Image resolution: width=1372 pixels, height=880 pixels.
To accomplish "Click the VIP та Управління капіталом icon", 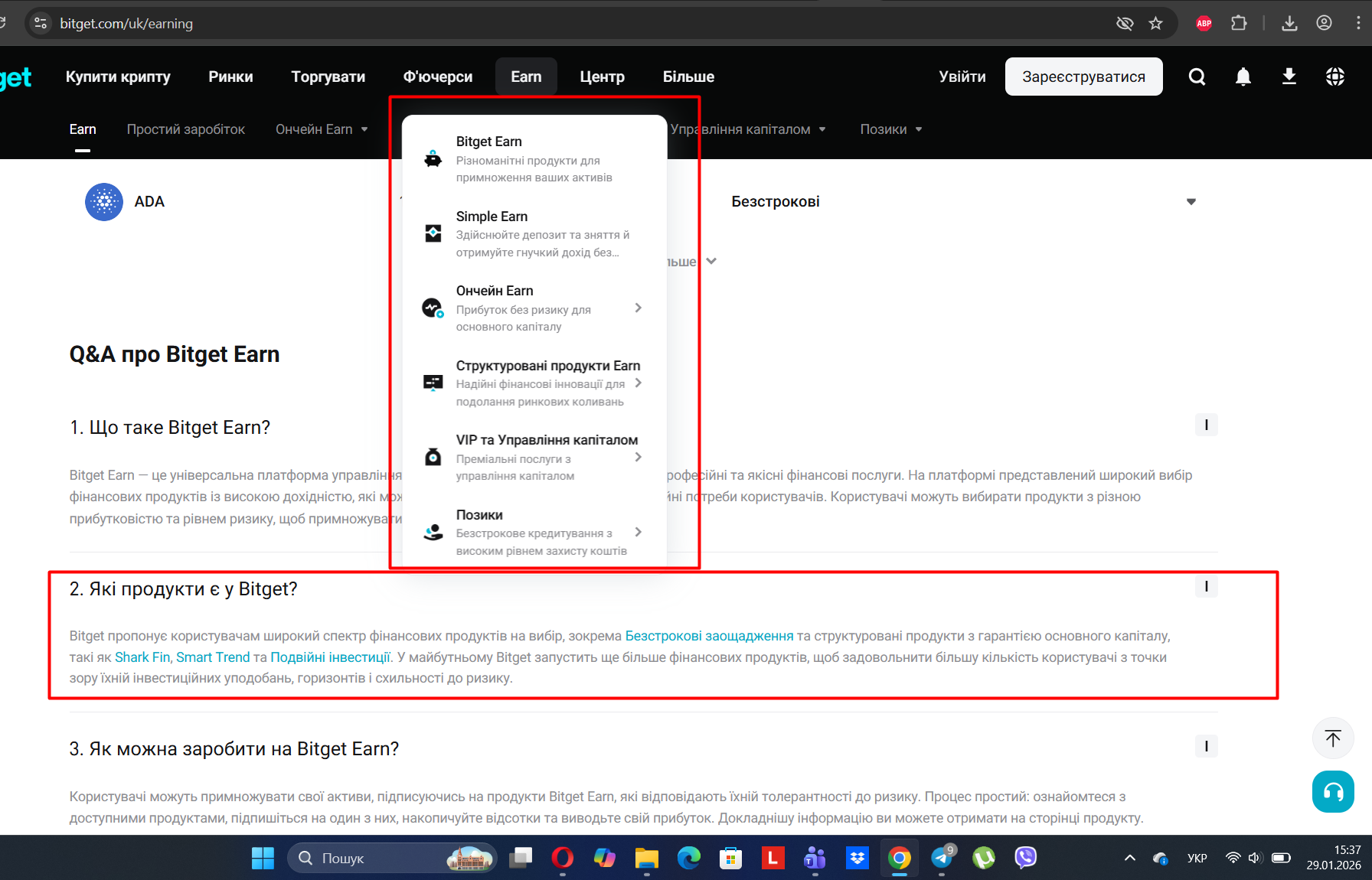I will (x=433, y=457).
